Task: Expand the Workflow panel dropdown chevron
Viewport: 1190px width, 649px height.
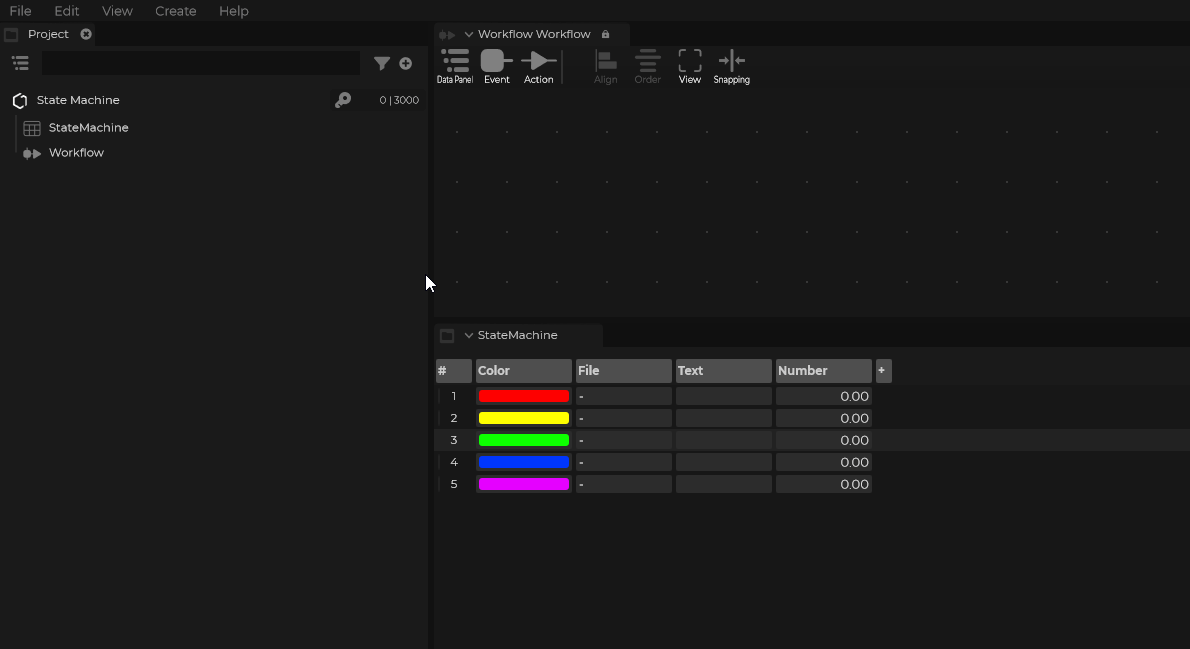Action: point(469,34)
